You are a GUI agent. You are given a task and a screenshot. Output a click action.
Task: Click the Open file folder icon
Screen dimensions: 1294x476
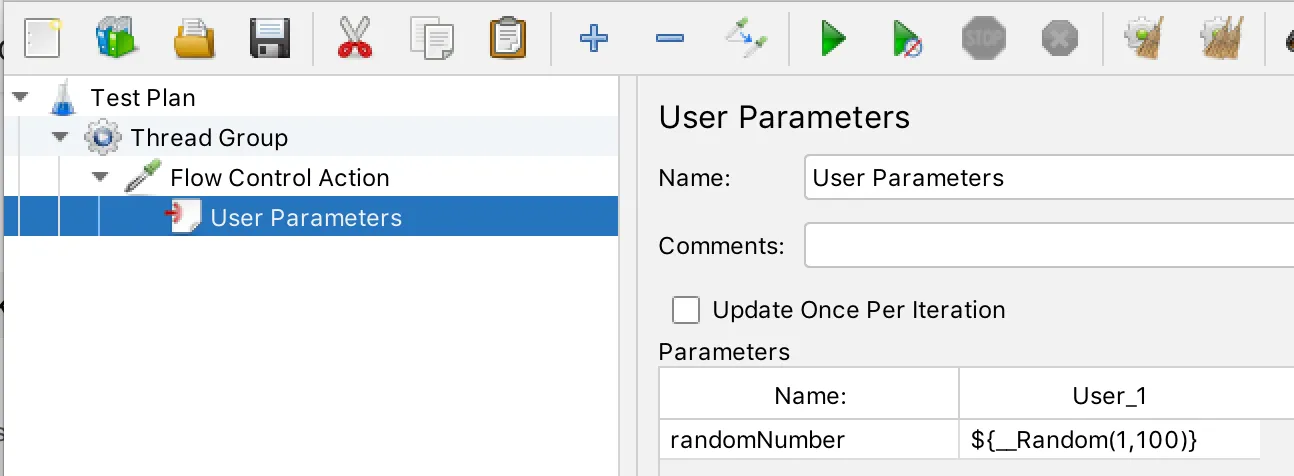[x=194, y=39]
